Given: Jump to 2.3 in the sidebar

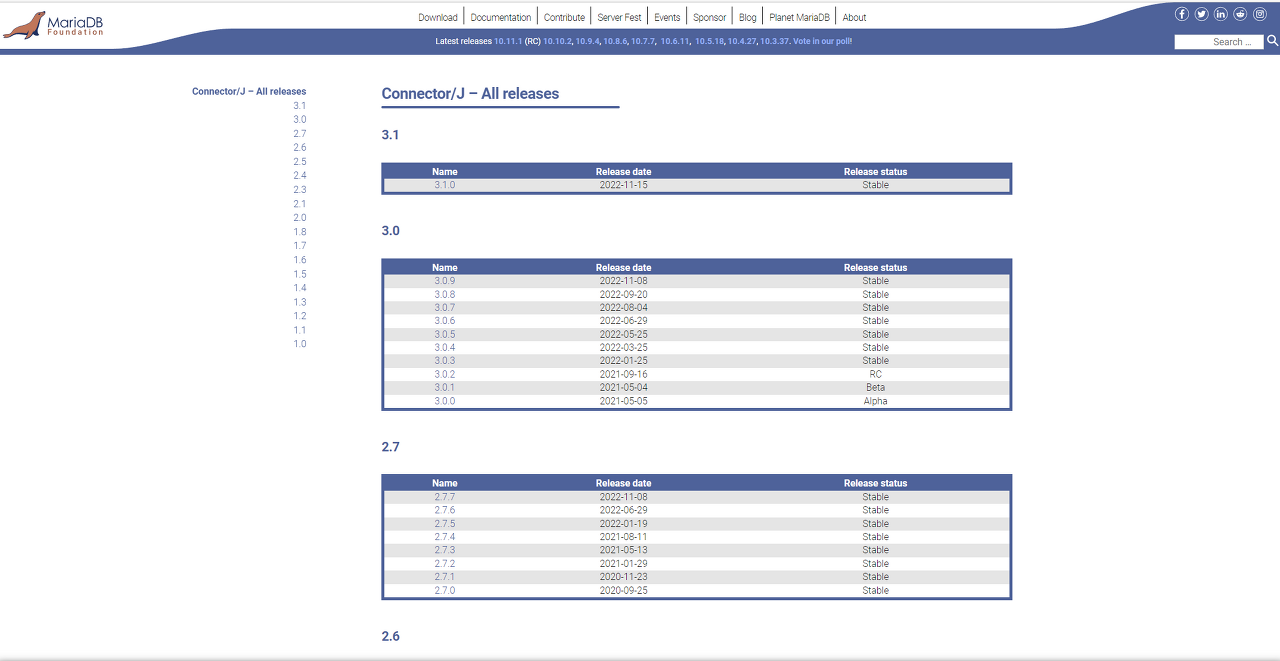Looking at the screenshot, I should point(300,189).
